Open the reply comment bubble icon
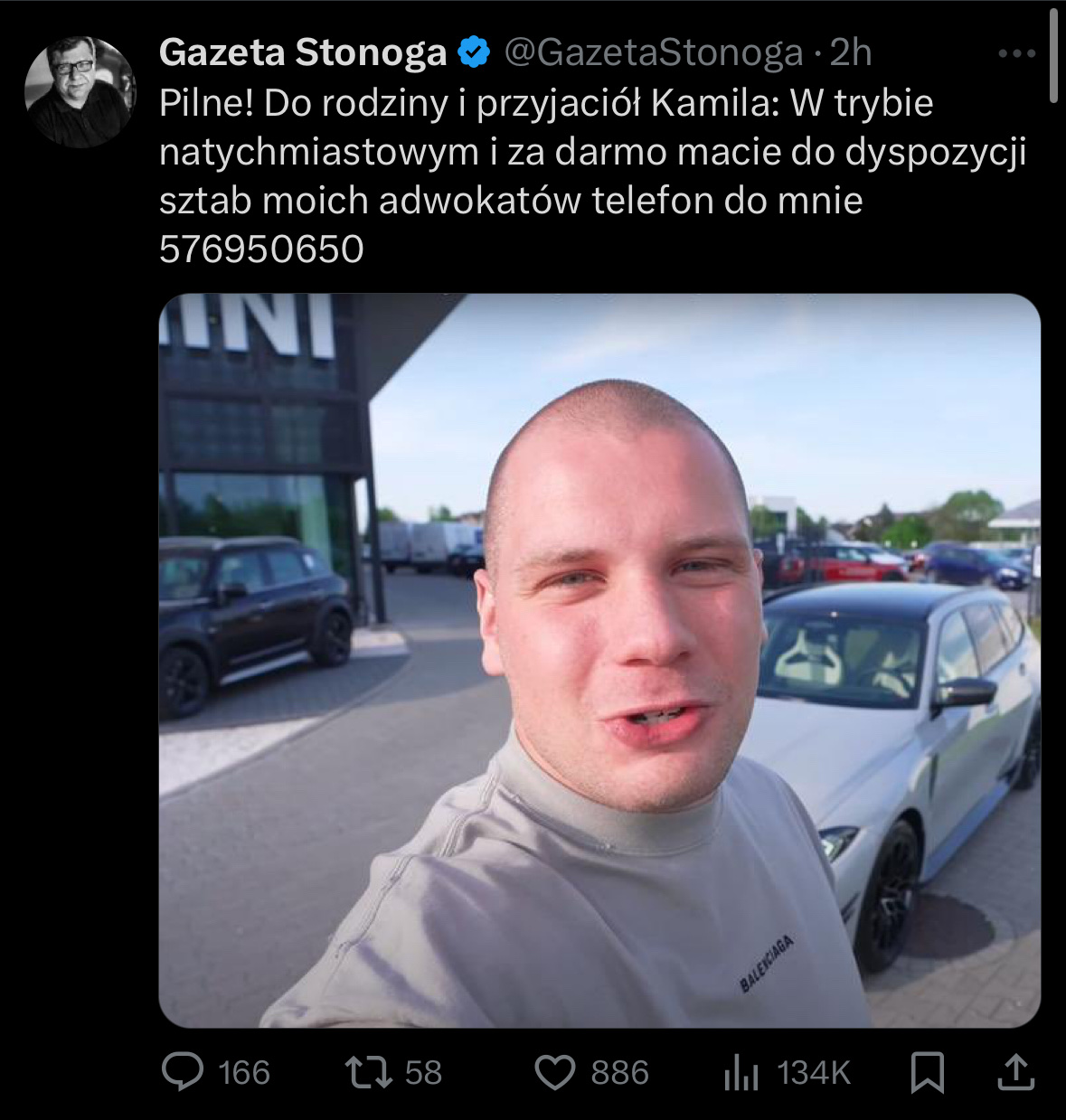The width and height of the screenshot is (1066, 1120). (x=183, y=1072)
